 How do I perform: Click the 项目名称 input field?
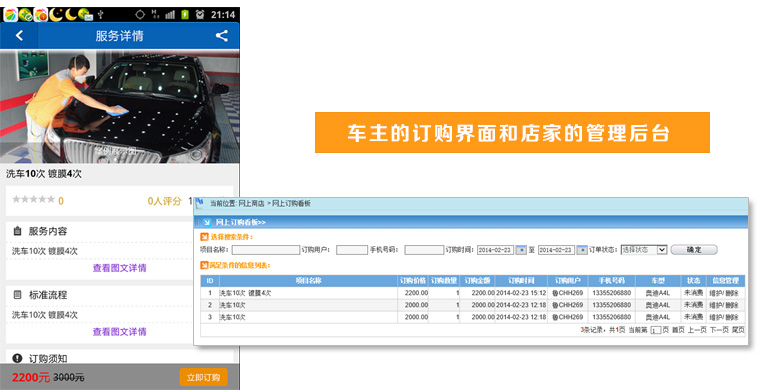(266, 250)
